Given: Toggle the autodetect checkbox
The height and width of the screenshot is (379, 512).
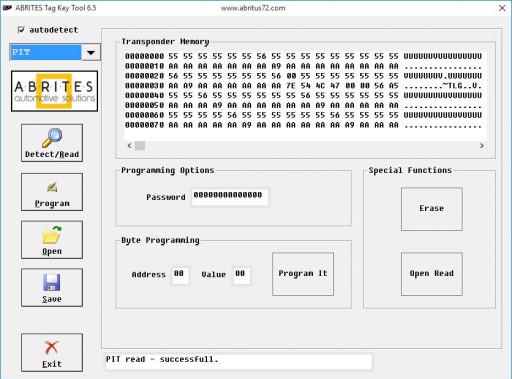Looking at the screenshot, I should 21,30.
